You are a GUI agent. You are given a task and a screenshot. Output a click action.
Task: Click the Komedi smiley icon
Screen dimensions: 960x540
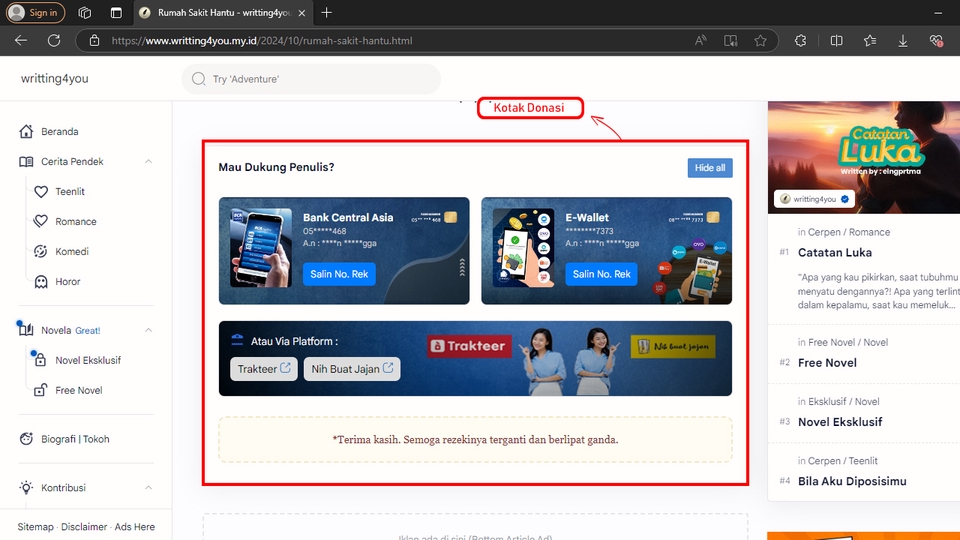(x=40, y=251)
